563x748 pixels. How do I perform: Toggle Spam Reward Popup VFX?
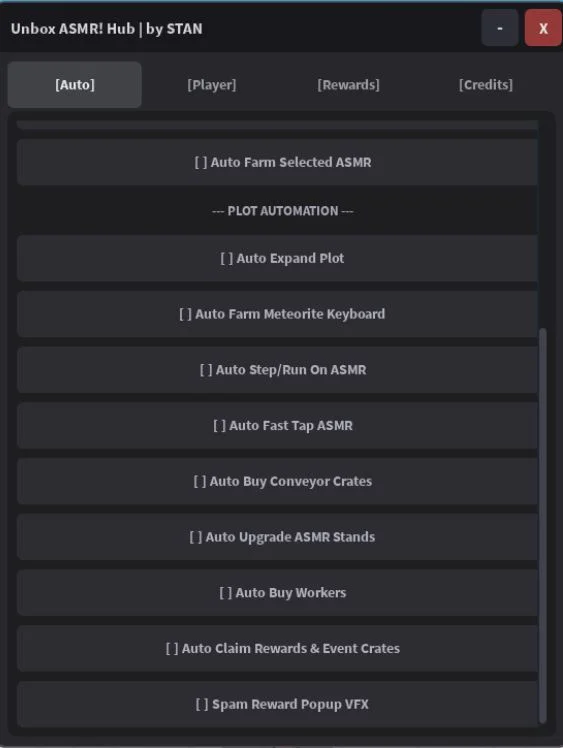pos(277,705)
